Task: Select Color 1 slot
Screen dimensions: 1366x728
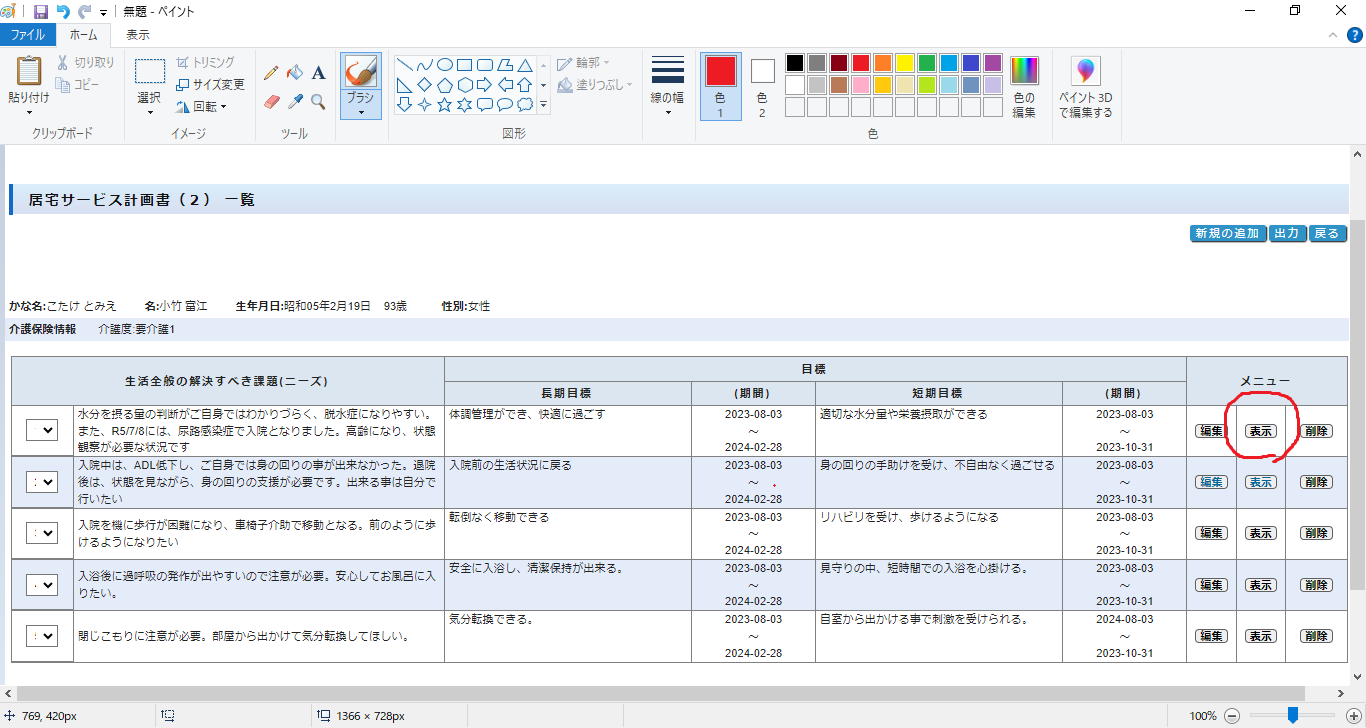Action: [720, 86]
